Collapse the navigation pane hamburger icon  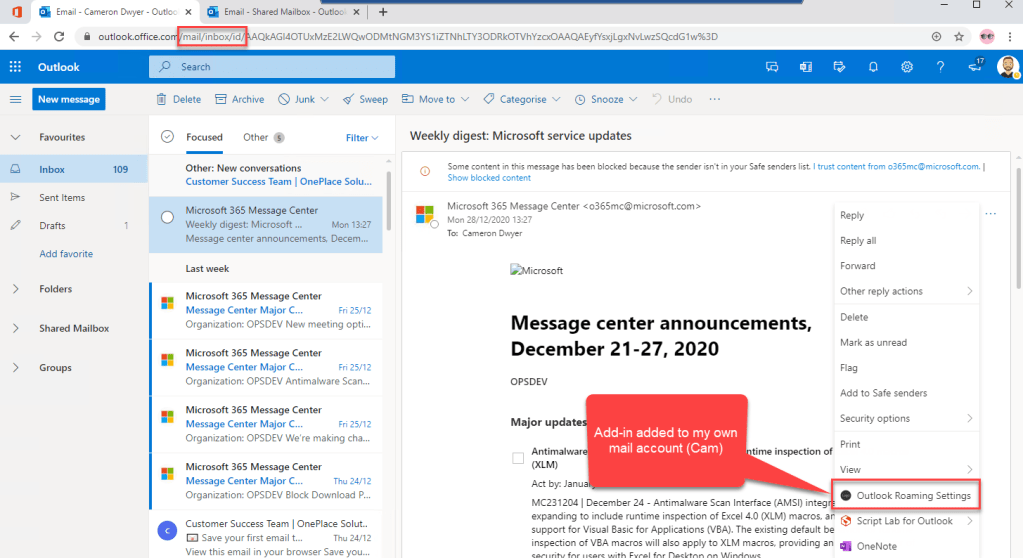pos(15,100)
